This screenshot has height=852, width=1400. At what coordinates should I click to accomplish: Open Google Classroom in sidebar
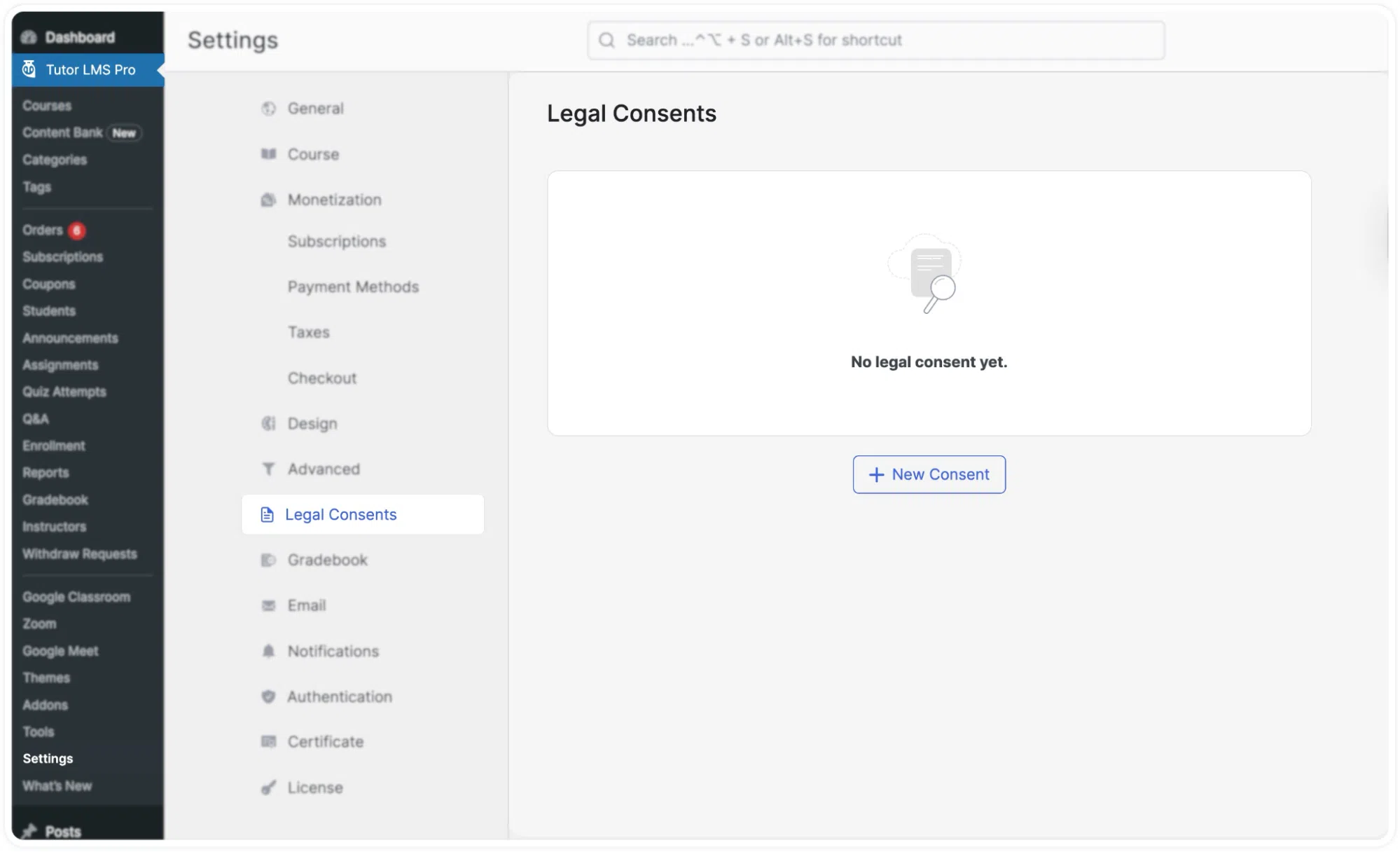click(x=76, y=597)
